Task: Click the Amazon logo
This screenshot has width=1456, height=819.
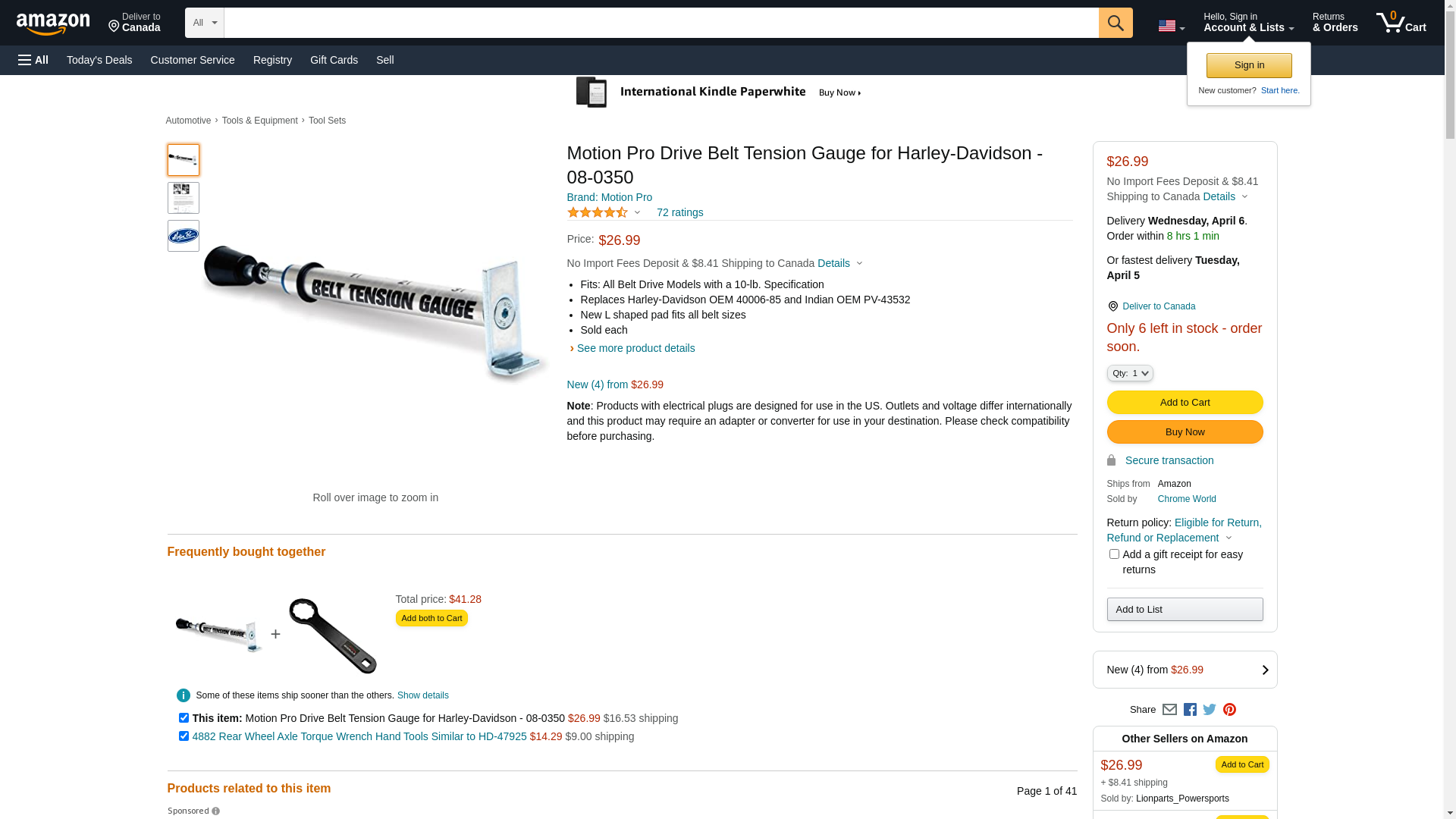Action: [53, 24]
